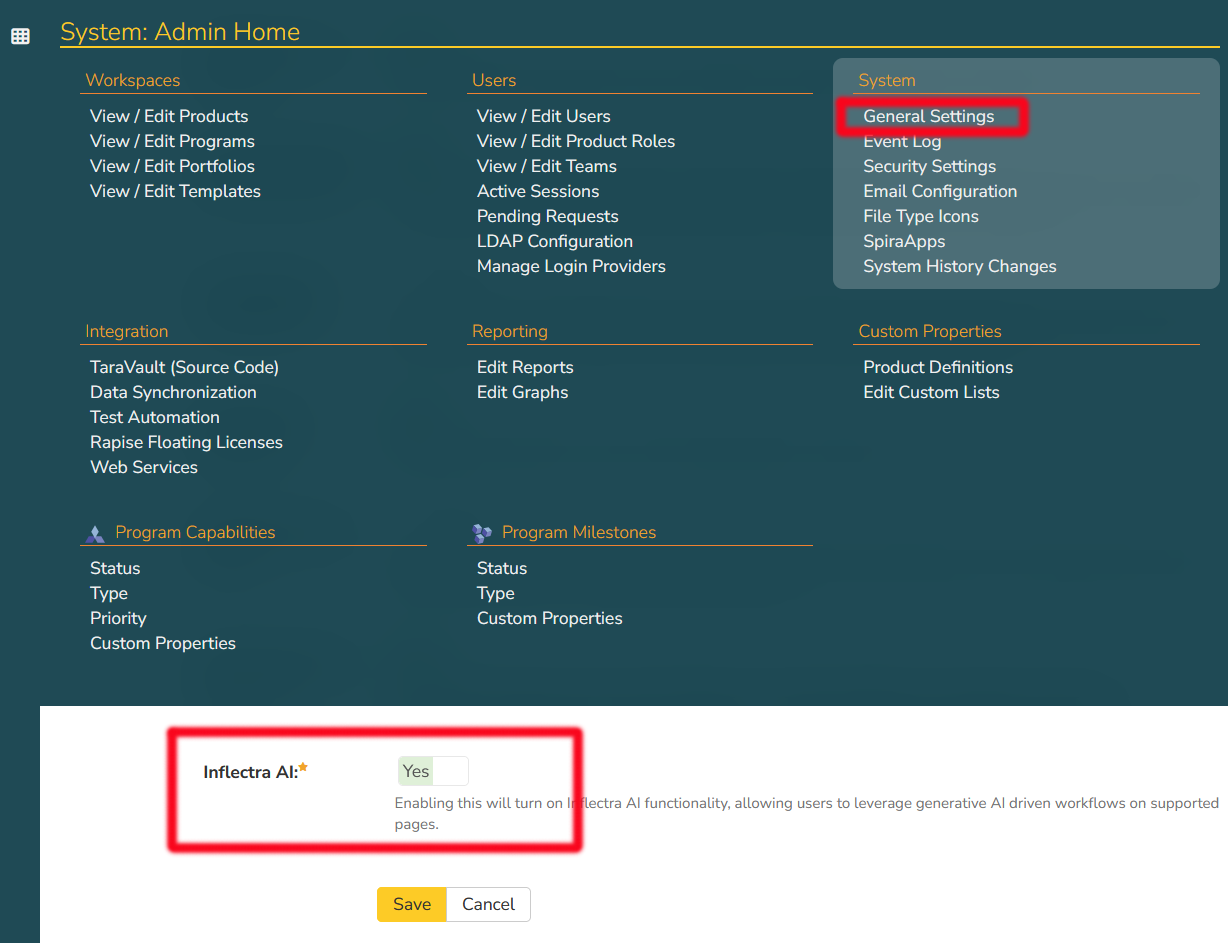The height and width of the screenshot is (943, 1228).
Task: Click the grid icon beside Admin Home
Action: pyautogui.click(x=20, y=36)
